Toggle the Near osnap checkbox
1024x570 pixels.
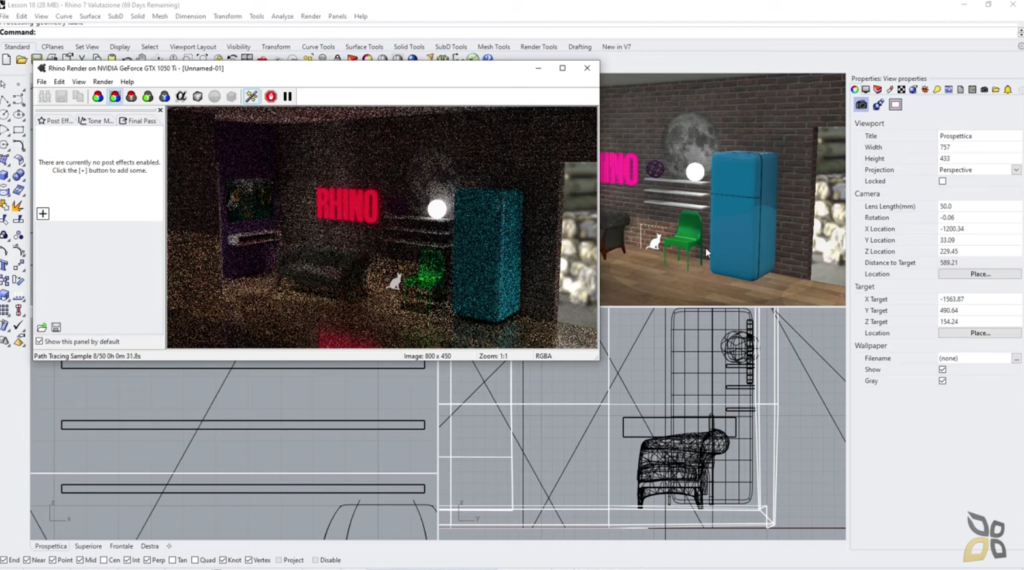click(27, 560)
